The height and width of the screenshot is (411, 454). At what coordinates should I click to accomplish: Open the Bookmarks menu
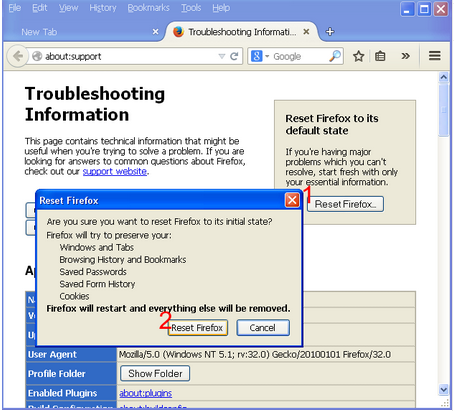point(148,8)
